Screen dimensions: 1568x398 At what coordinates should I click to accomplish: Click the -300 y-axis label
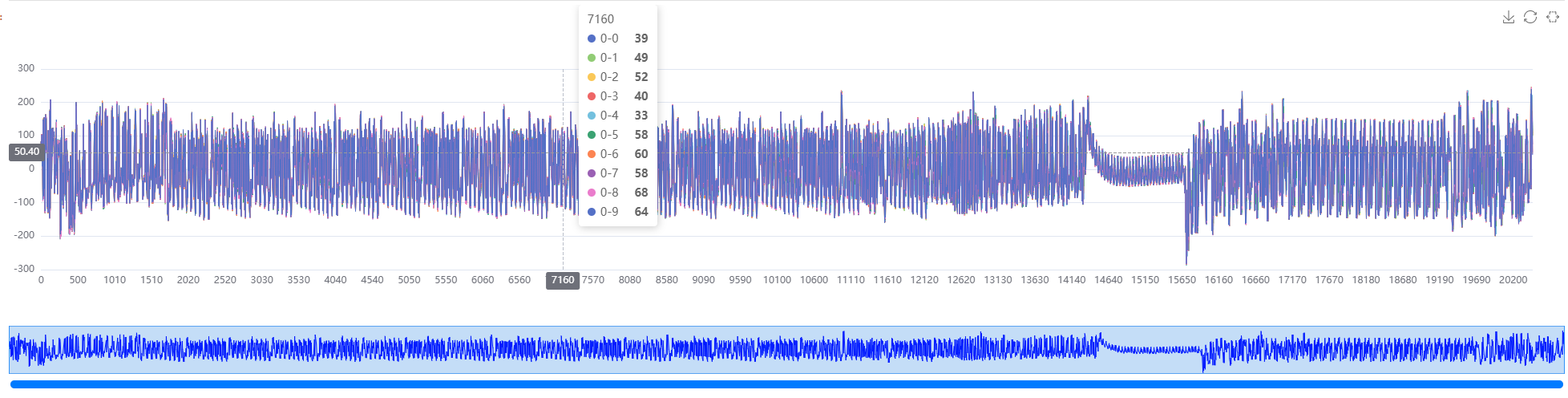25,269
